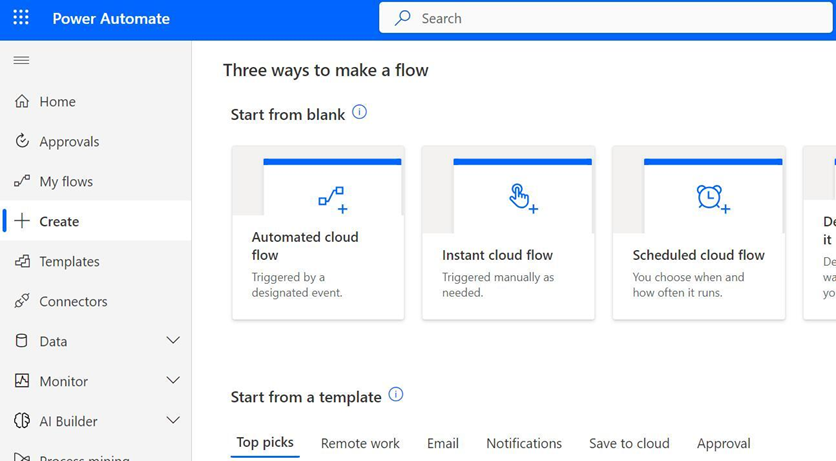836x461 pixels.
Task: Click the Scheduled cloud flow clock icon
Action: (713, 199)
